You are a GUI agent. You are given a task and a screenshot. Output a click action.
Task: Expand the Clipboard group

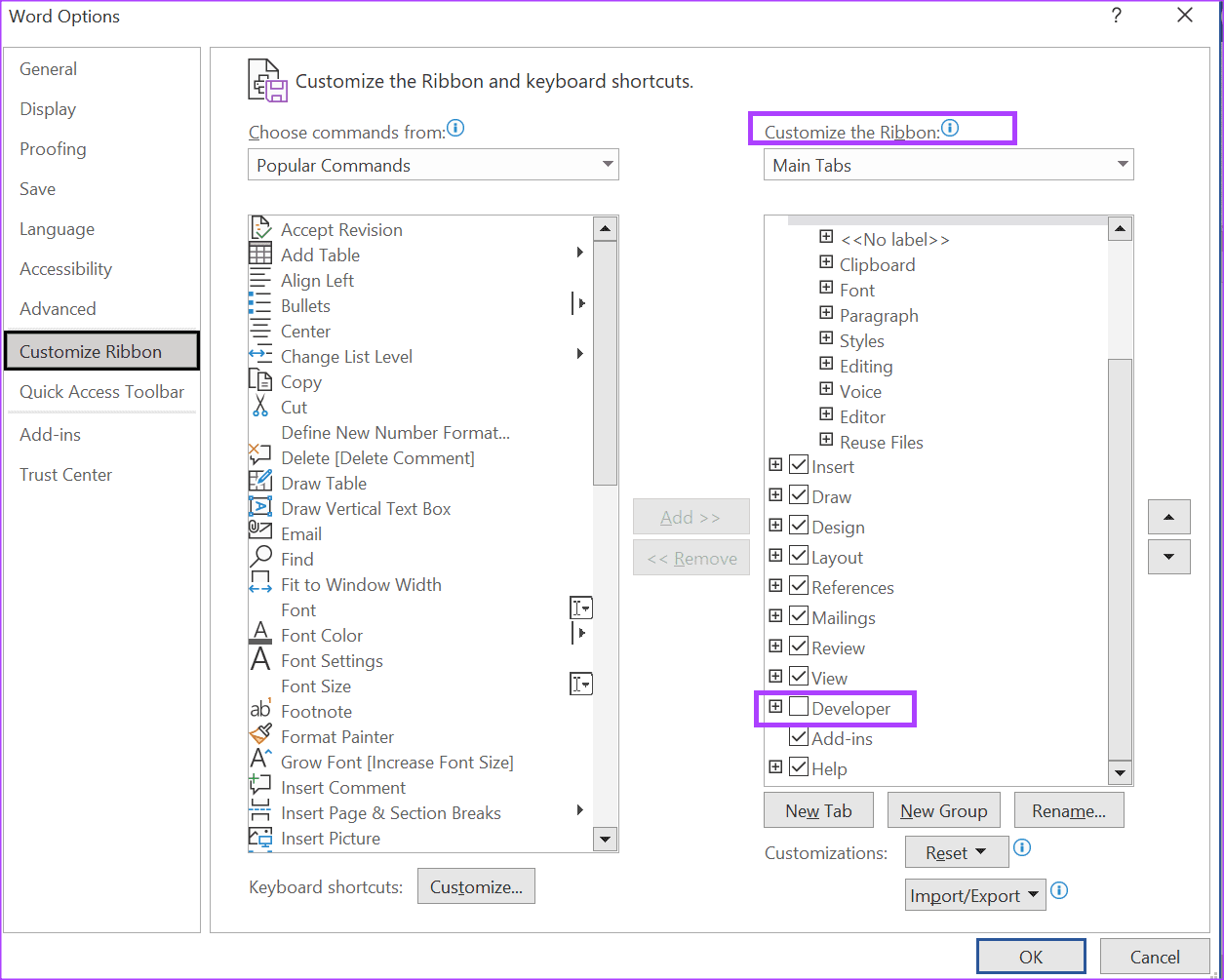pyautogui.click(x=826, y=262)
